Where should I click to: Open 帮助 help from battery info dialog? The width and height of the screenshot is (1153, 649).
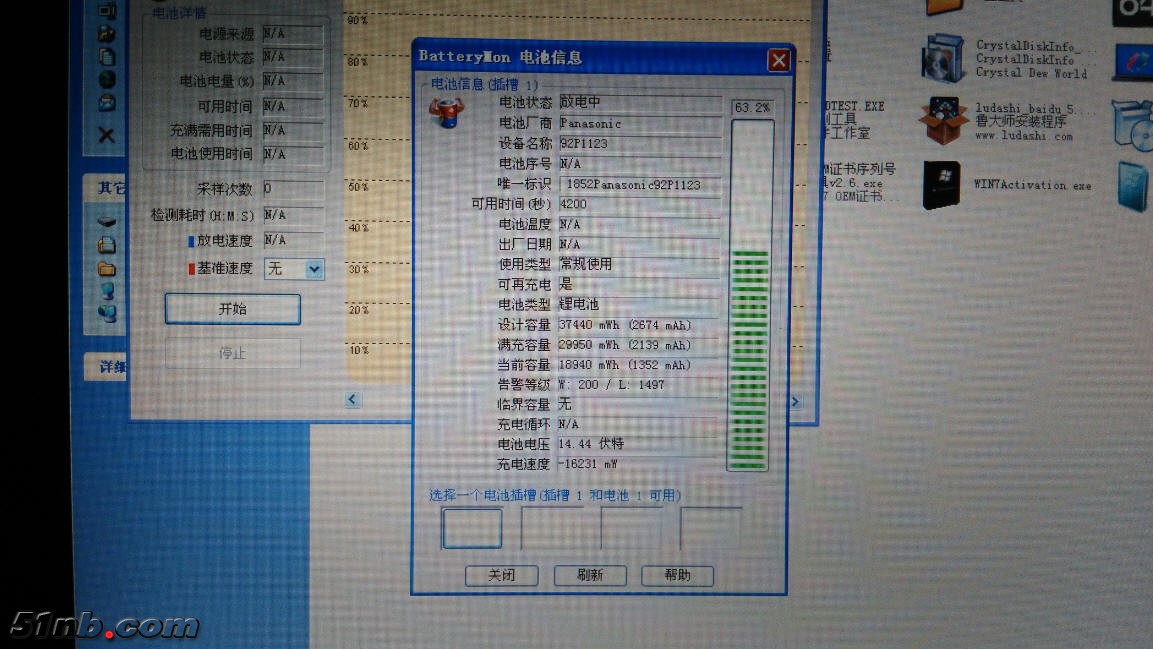[677, 575]
